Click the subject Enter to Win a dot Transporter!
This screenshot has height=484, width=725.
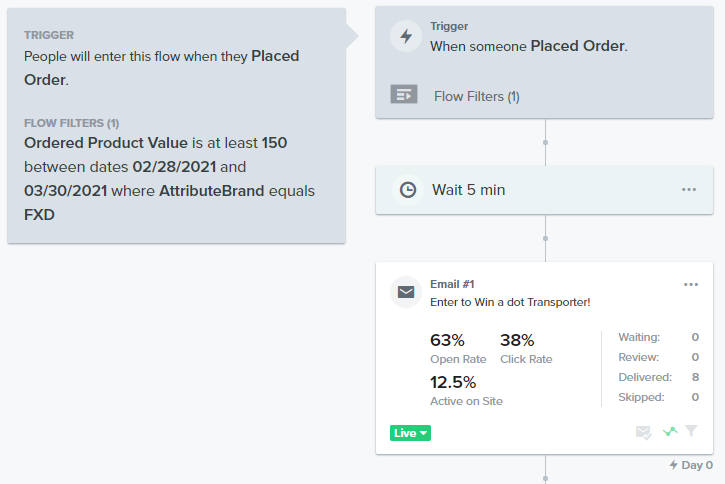tap(510, 302)
